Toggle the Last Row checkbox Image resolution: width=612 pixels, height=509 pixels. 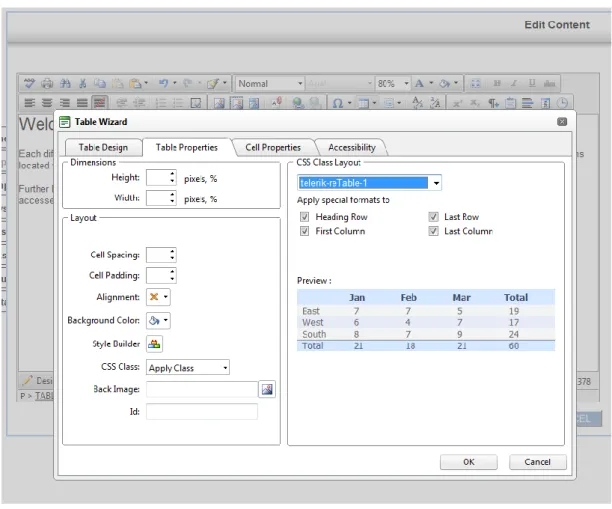tap(433, 217)
